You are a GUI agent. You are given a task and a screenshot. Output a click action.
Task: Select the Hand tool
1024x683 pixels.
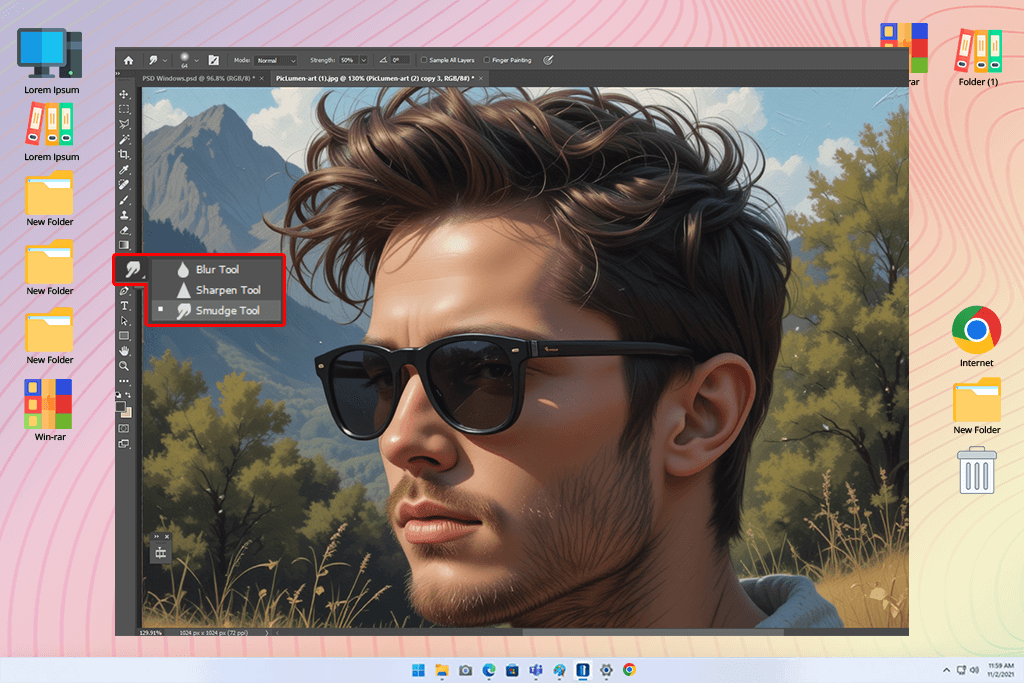pos(124,351)
